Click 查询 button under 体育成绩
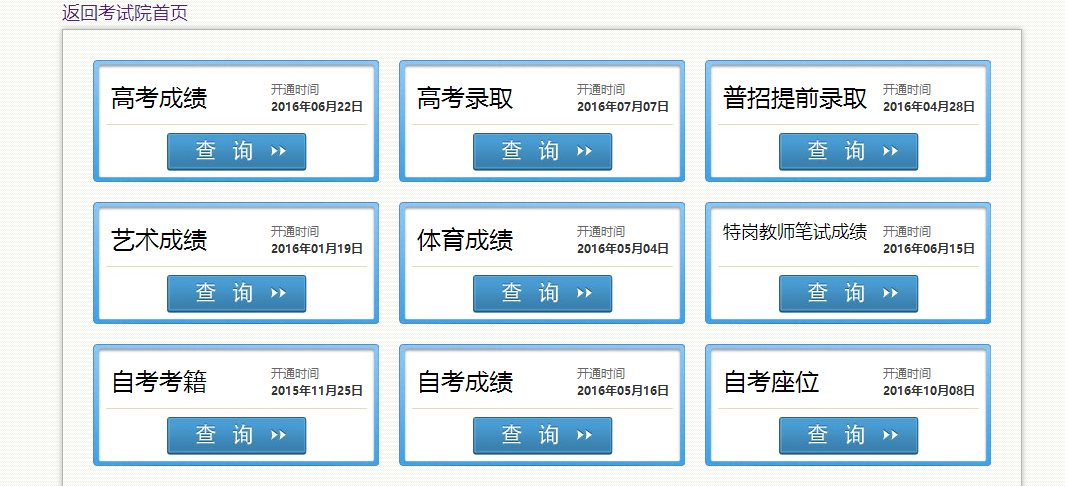1065x486 pixels. (543, 294)
